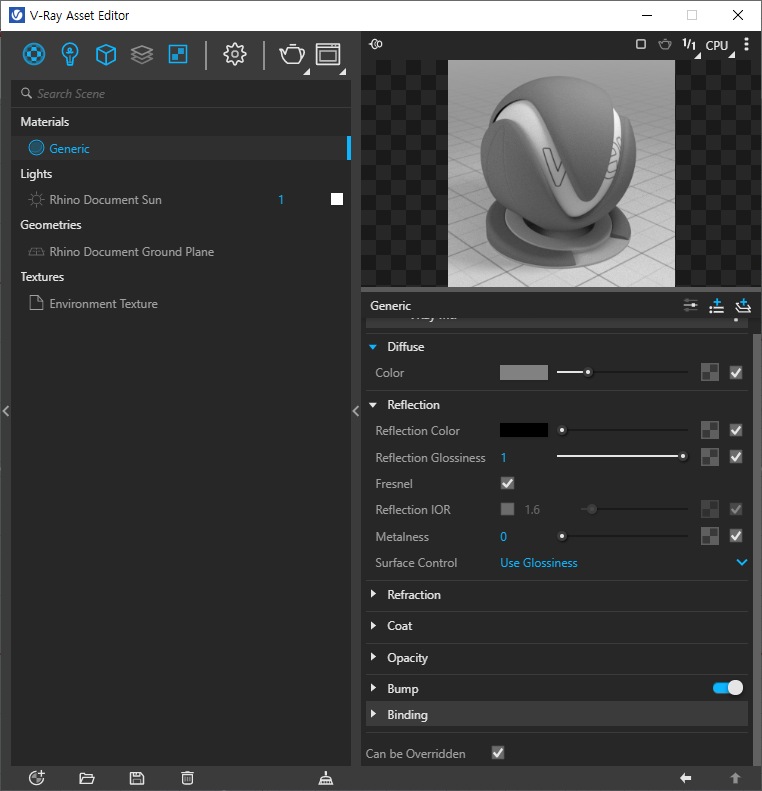Stop the preview render square icon
Screen dimensions: 762x791
[x=640, y=44]
